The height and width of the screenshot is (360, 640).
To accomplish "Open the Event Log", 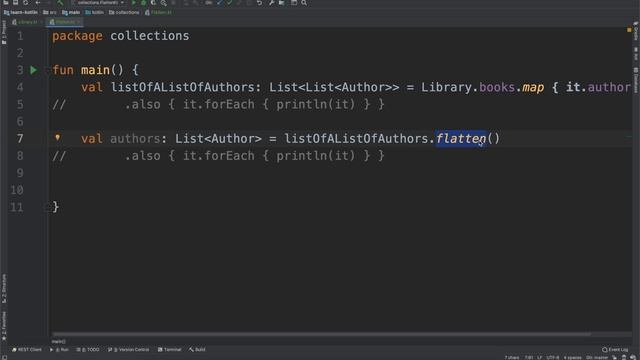I will [x=615, y=349].
